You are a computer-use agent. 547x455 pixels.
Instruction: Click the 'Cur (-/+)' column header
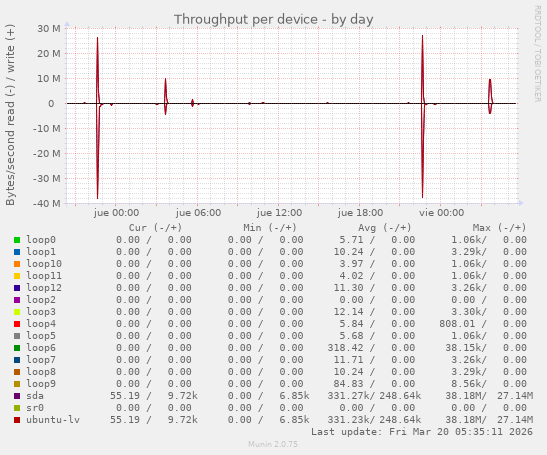click(155, 228)
